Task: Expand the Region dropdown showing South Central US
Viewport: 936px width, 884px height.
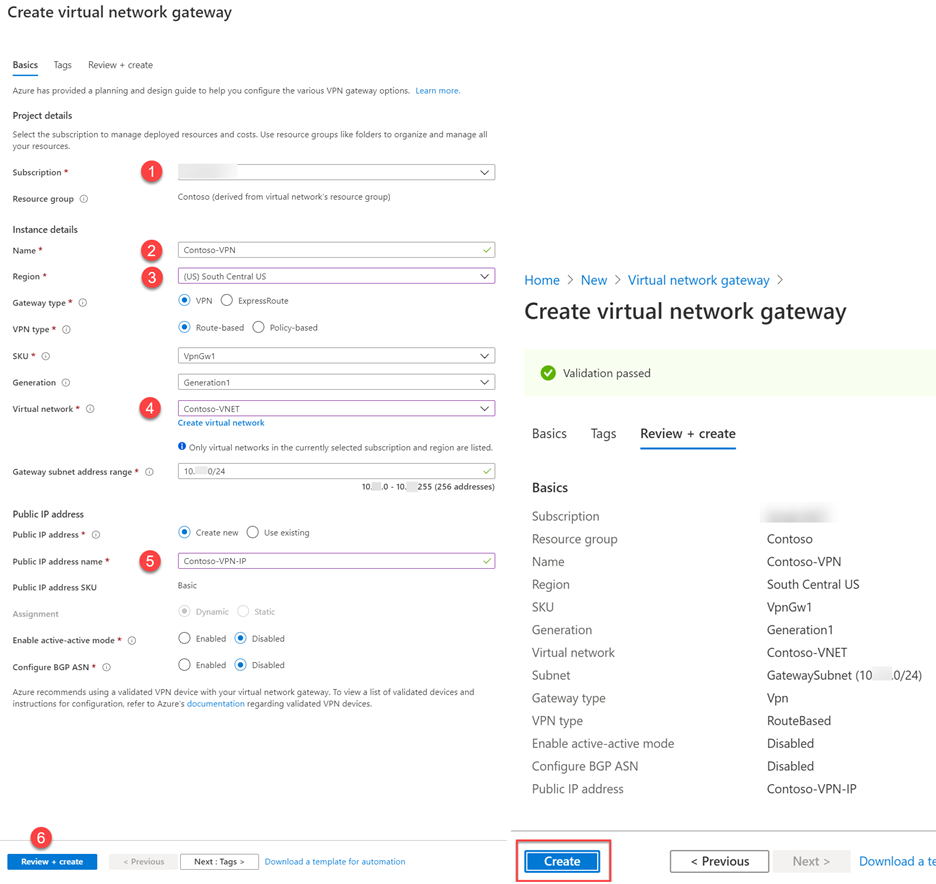Action: tap(336, 276)
